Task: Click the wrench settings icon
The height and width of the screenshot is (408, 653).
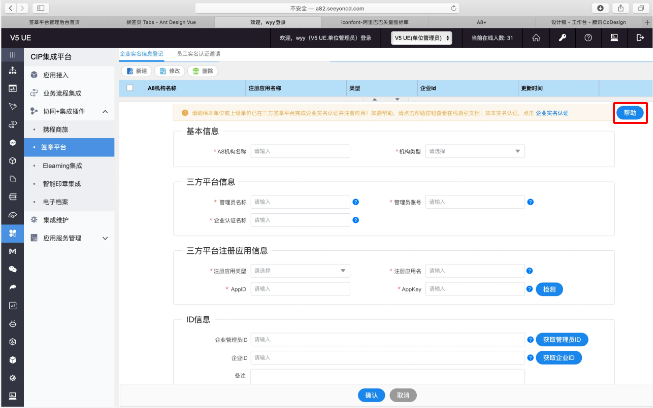Action: pos(562,37)
